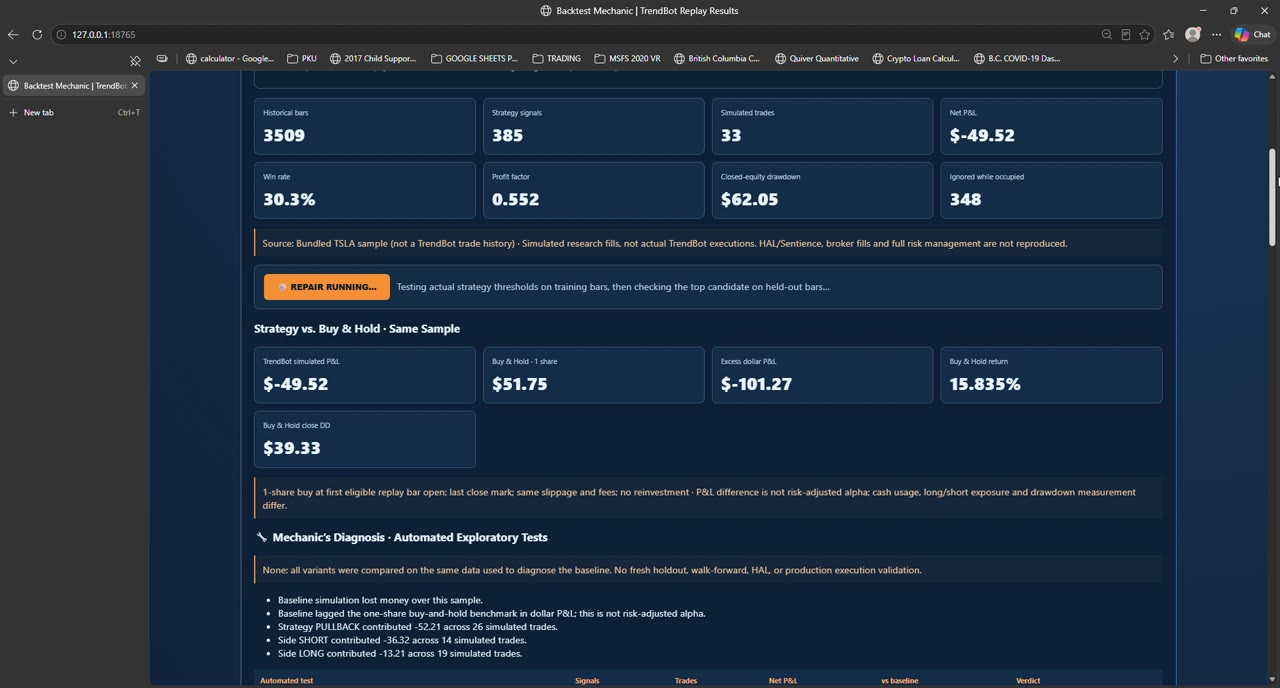Go back with the browser back arrow
1280x688 pixels.
pos(13,34)
